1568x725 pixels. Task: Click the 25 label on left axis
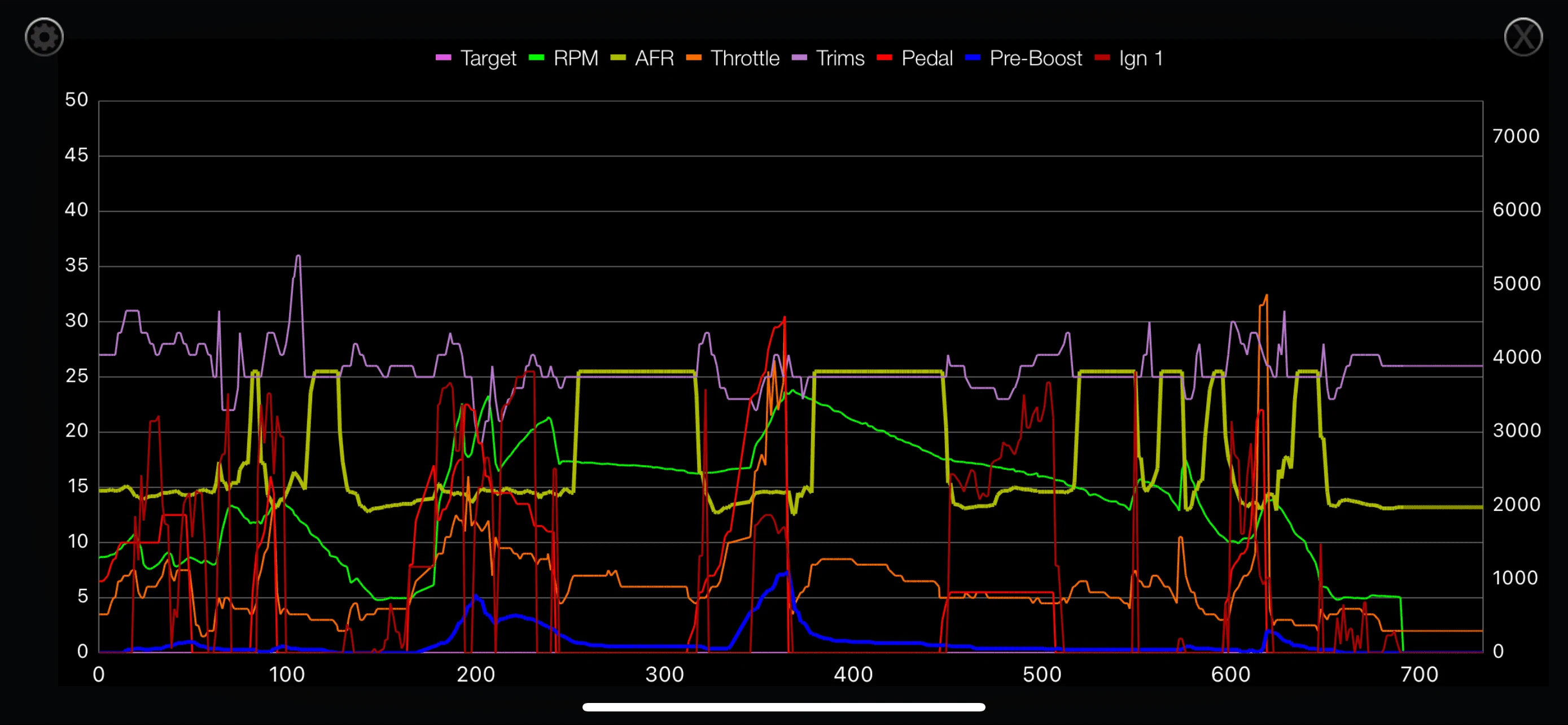coord(77,376)
